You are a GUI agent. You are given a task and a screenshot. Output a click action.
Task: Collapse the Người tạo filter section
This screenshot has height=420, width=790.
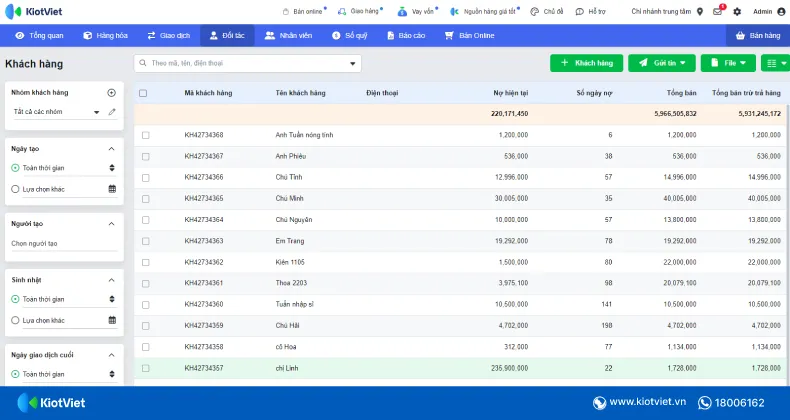point(112,224)
